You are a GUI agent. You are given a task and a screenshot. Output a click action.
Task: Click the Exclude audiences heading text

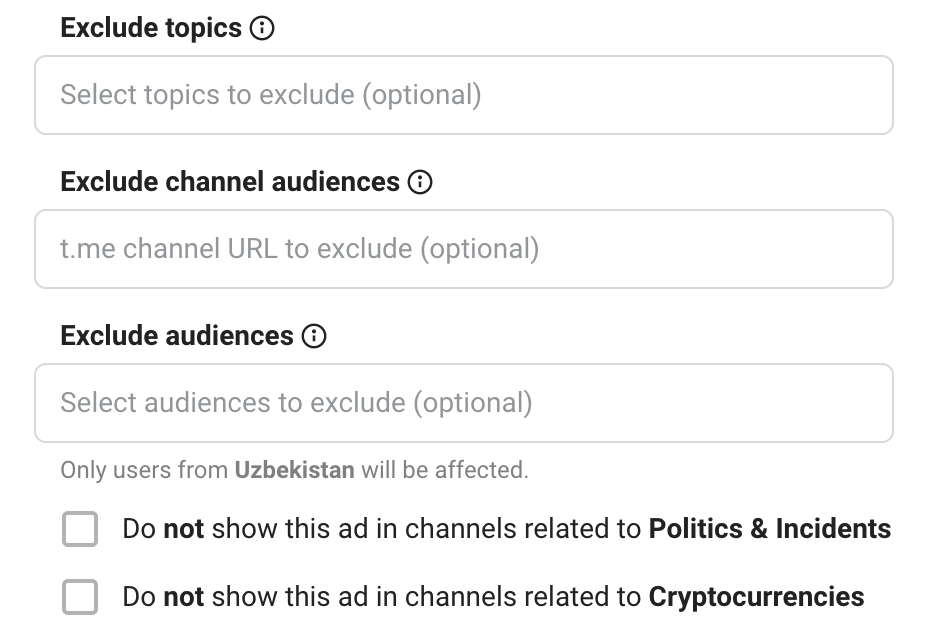pos(177,336)
